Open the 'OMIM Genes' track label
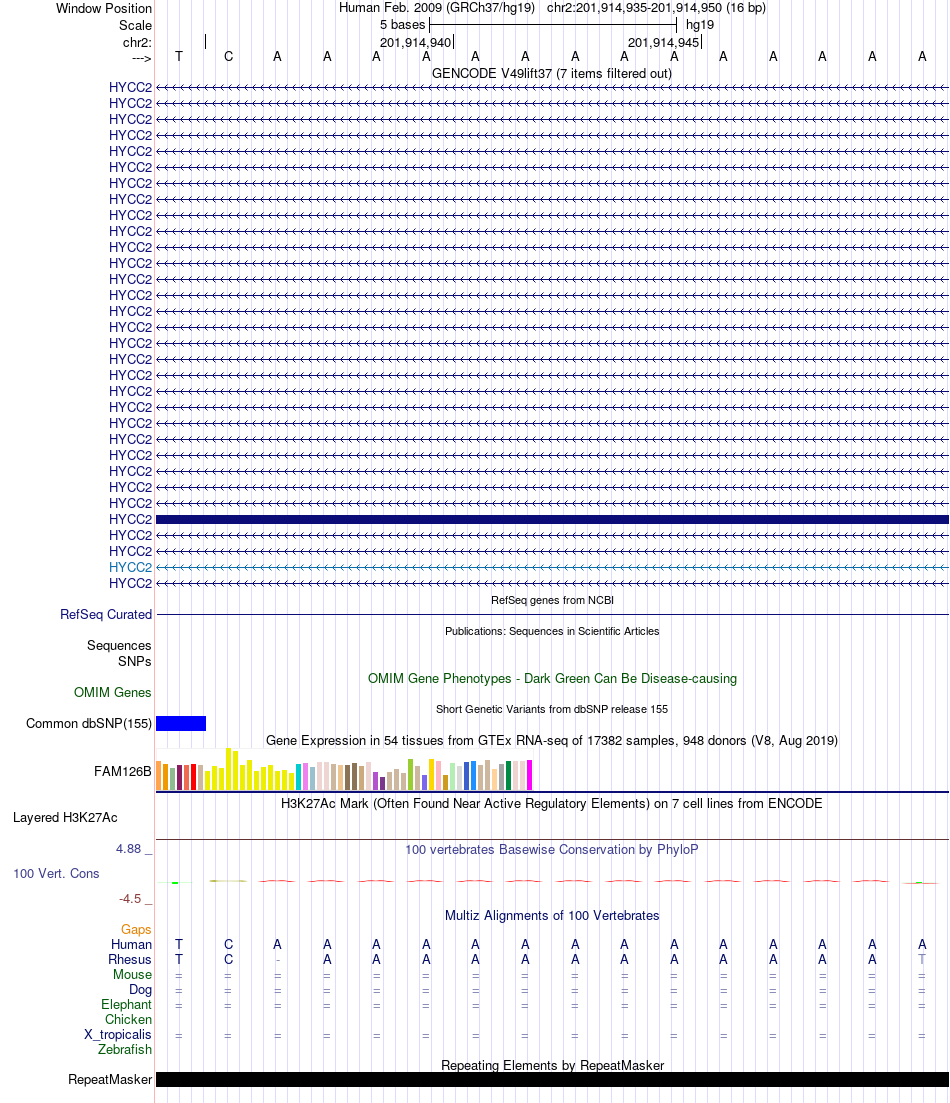 tap(113, 692)
